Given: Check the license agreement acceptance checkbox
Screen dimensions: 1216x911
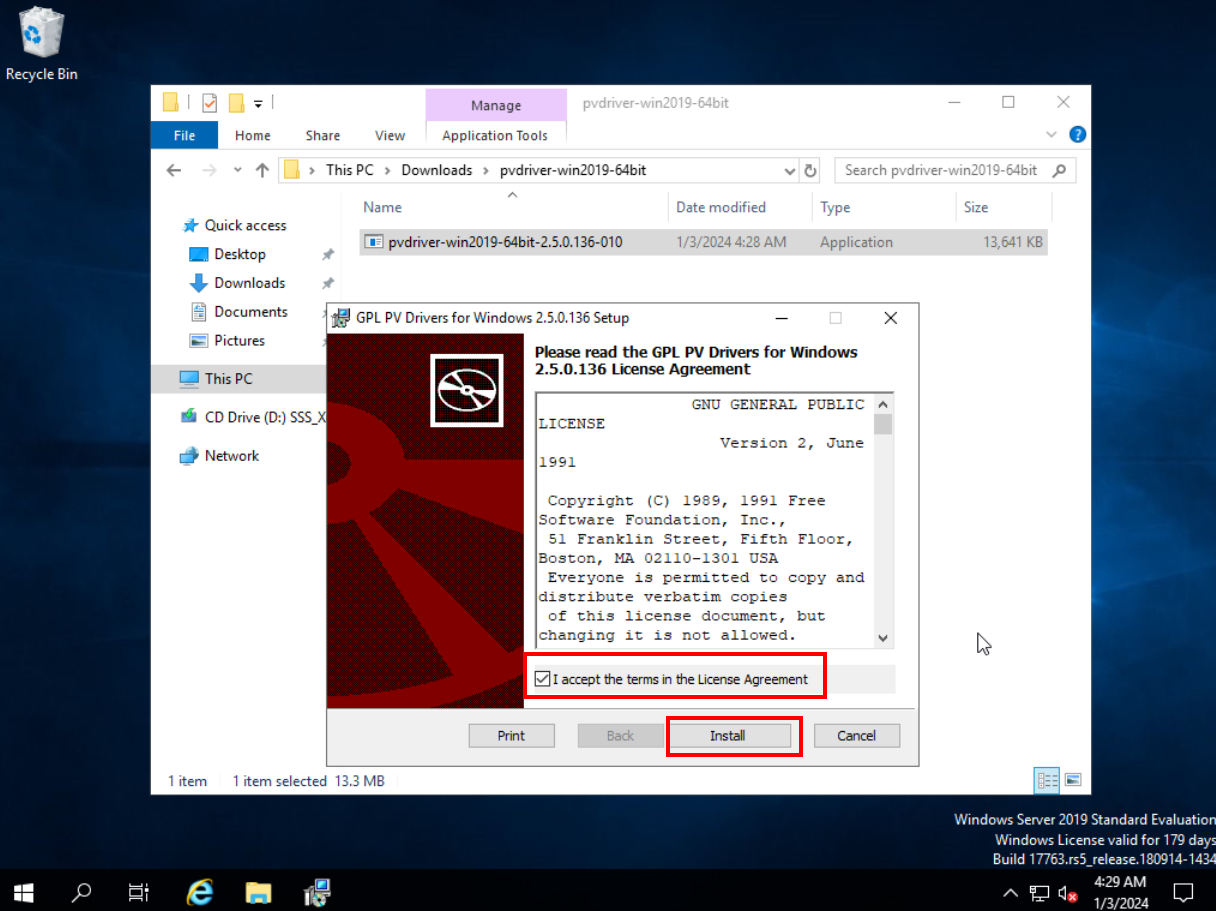Looking at the screenshot, I should (542, 679).
